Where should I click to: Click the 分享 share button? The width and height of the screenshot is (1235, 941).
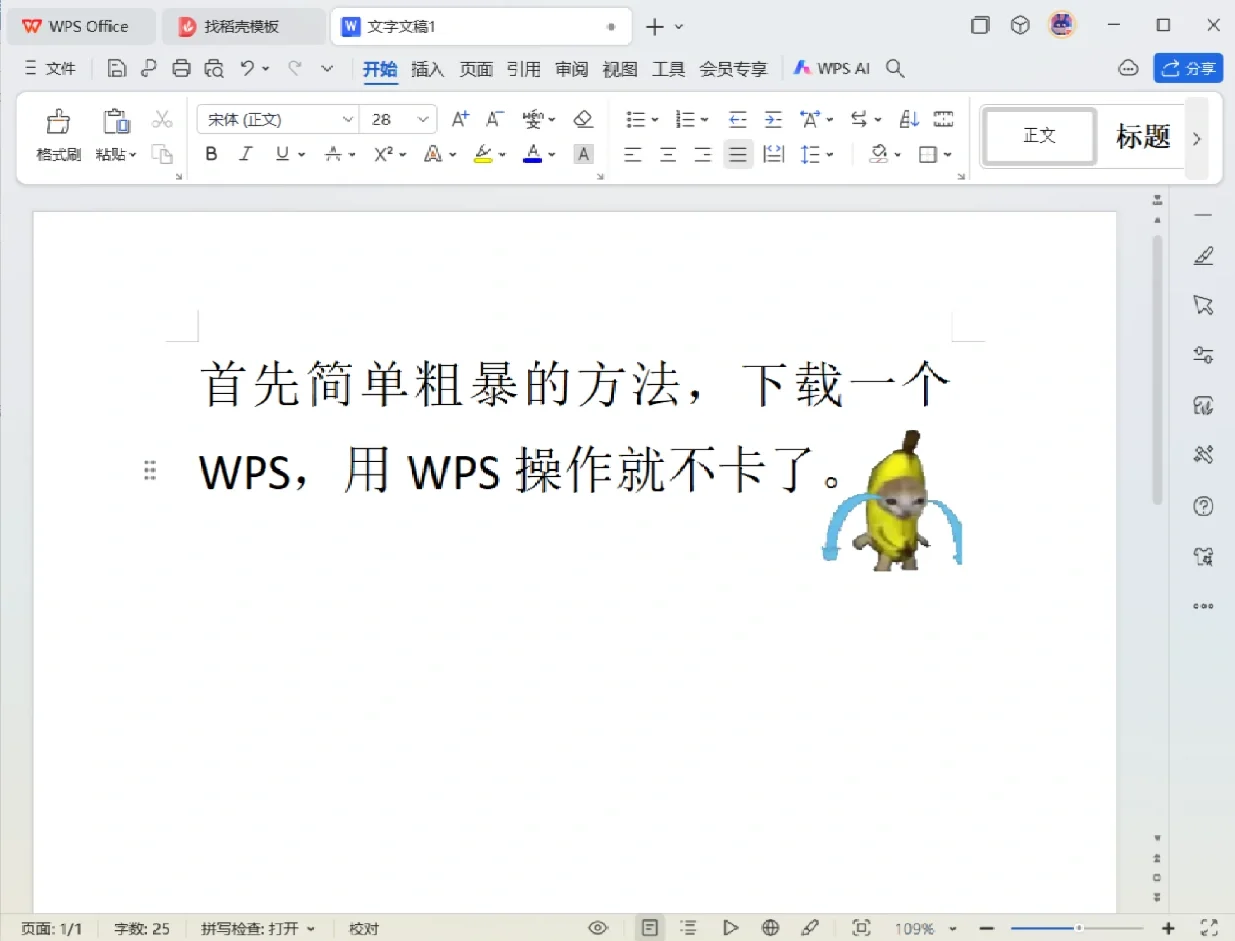[x=1188, y=68]
